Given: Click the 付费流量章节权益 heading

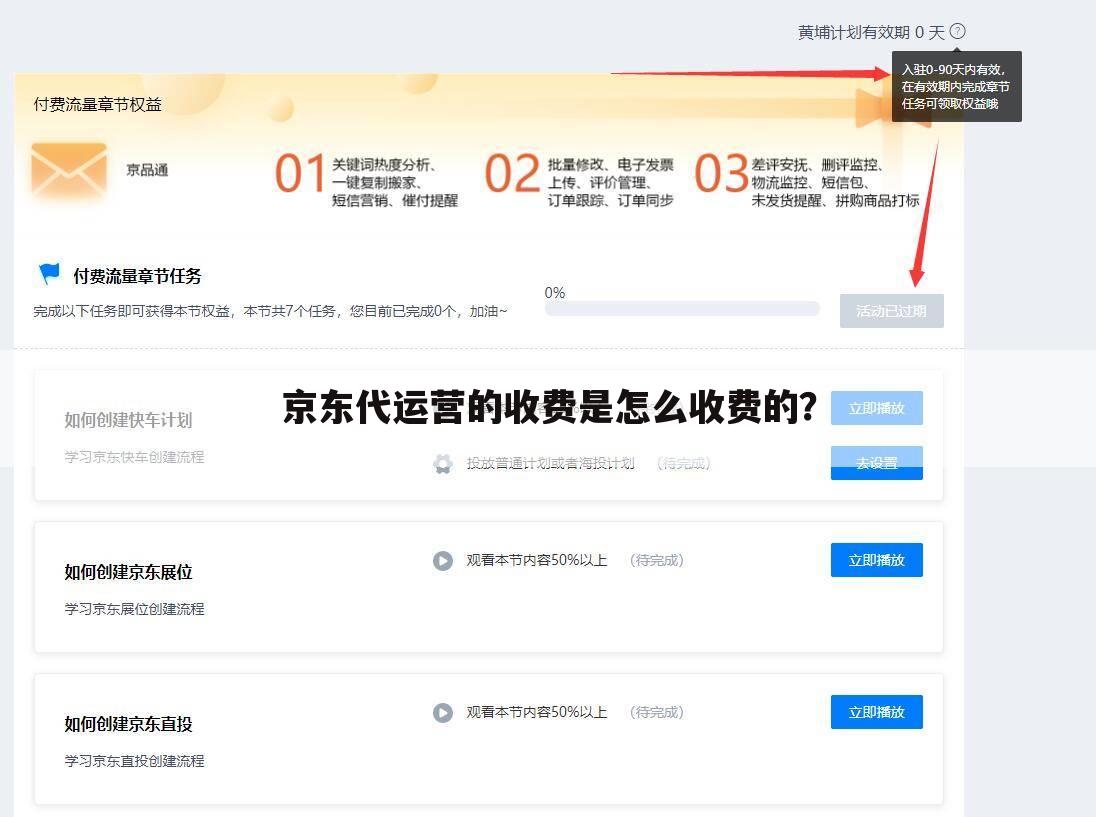Looking at the screenshot, I should coord(98,104).
